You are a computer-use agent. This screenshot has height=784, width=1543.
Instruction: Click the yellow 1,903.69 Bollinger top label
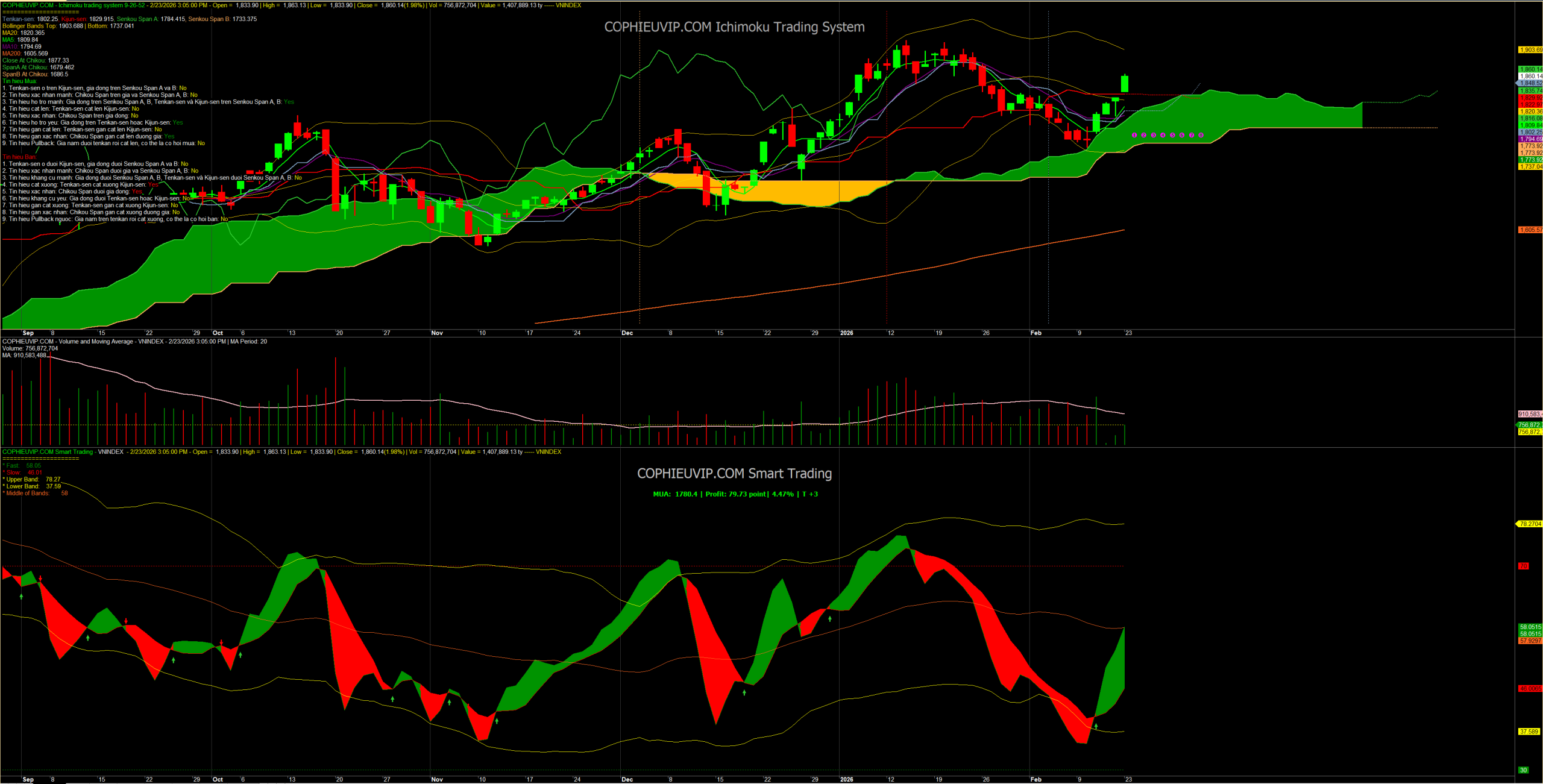(1530, 50)
